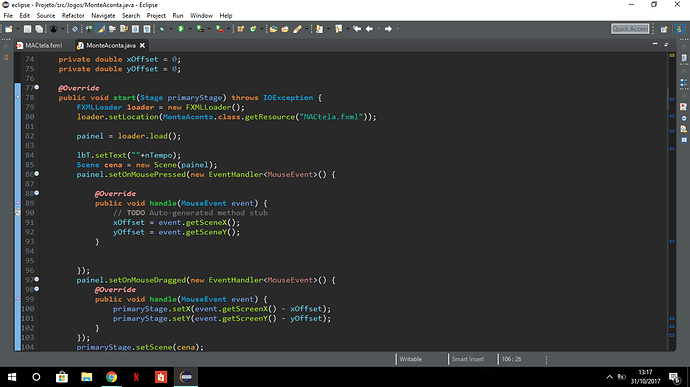The image size is (690, 387).
Task: Show the Outline view from right sidebar
Action: coord(683,83)
